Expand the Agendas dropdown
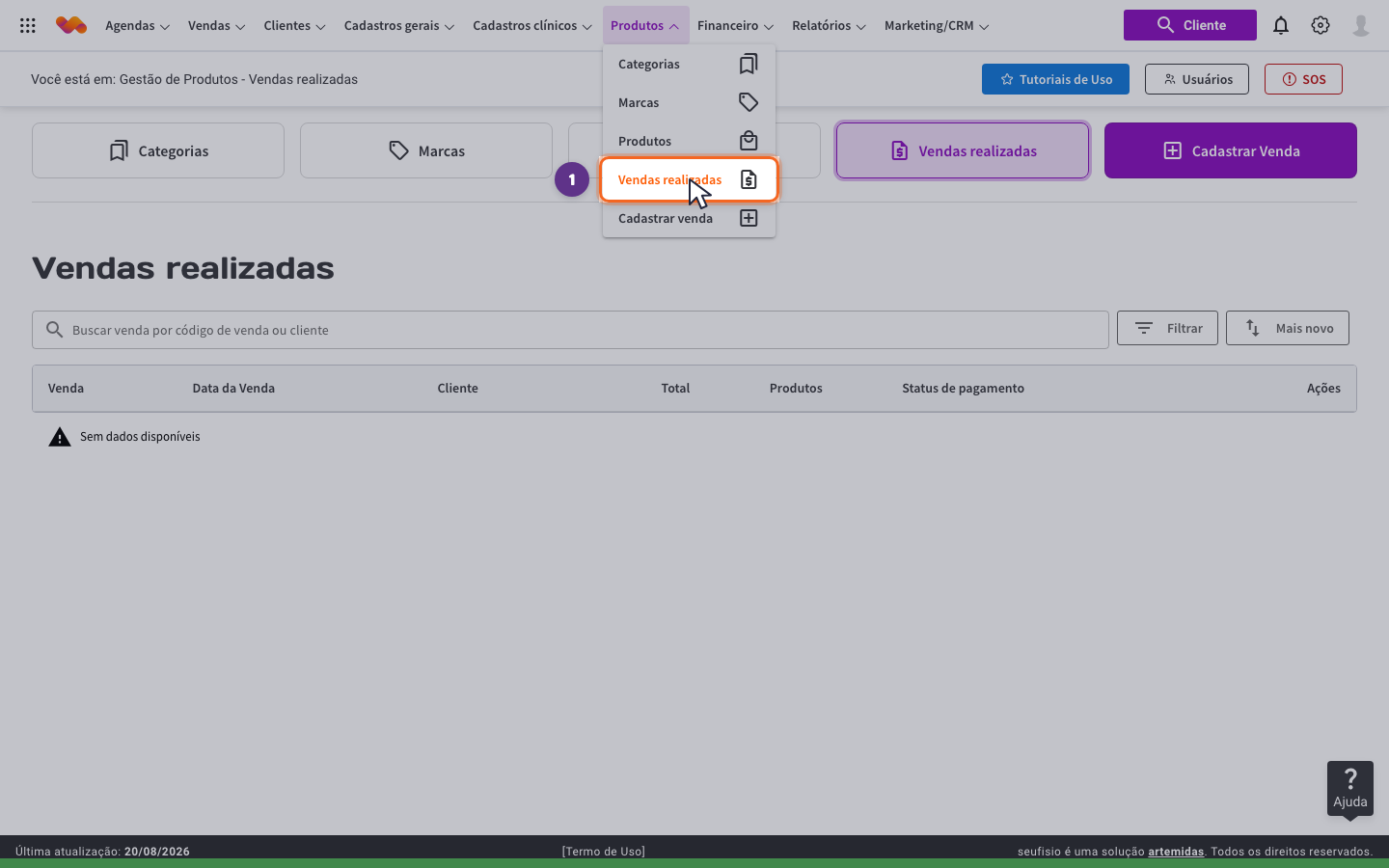 click(x=137, y=26)
